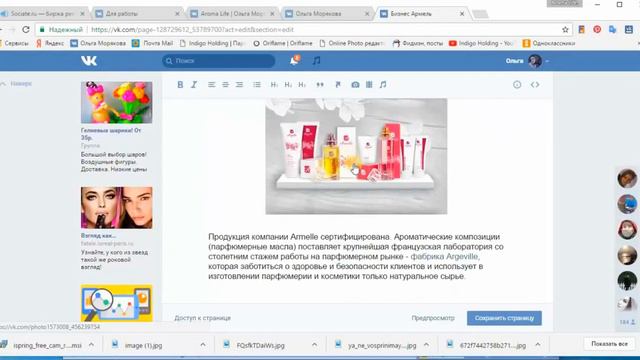This screenshot has width=640, height=360.
Task: Expand ya_ne_vosprinimay download options
Action: click(426, 345)
